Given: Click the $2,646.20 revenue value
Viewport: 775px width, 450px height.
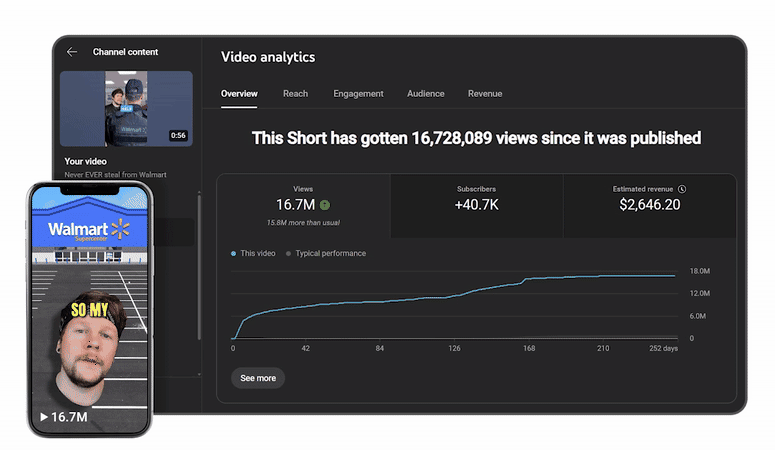Looking at the screenshot, I should click(x=649, y=205).
